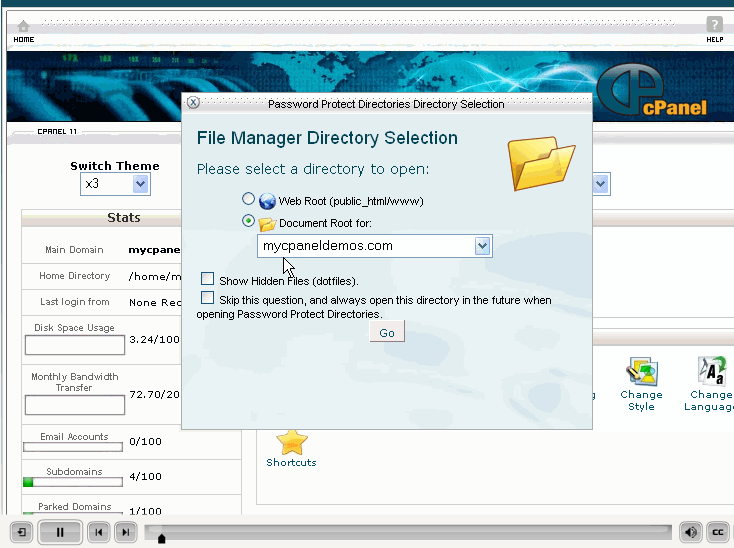Open the Switch Theme x3 dropdown
This screenshot has width=734, height=548.
click(x=115, y=184)
